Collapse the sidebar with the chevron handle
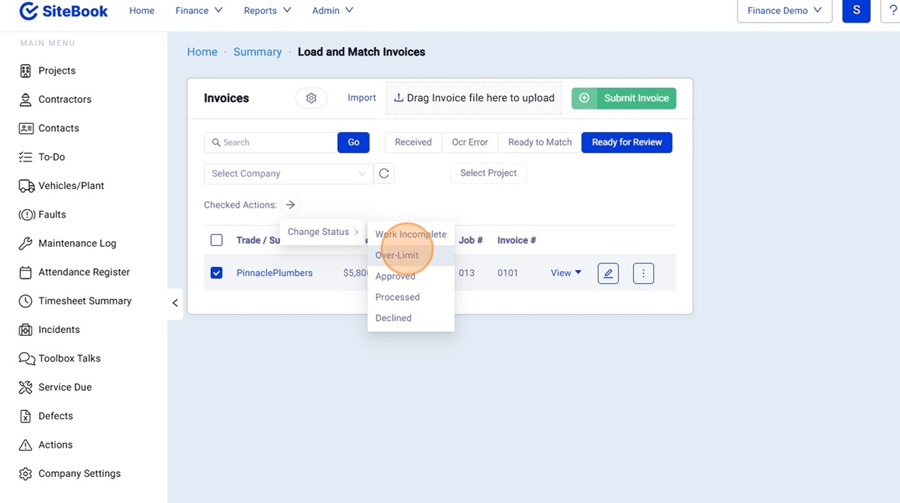The height and width of the screenshot is (503, 900). pos(175,302)
